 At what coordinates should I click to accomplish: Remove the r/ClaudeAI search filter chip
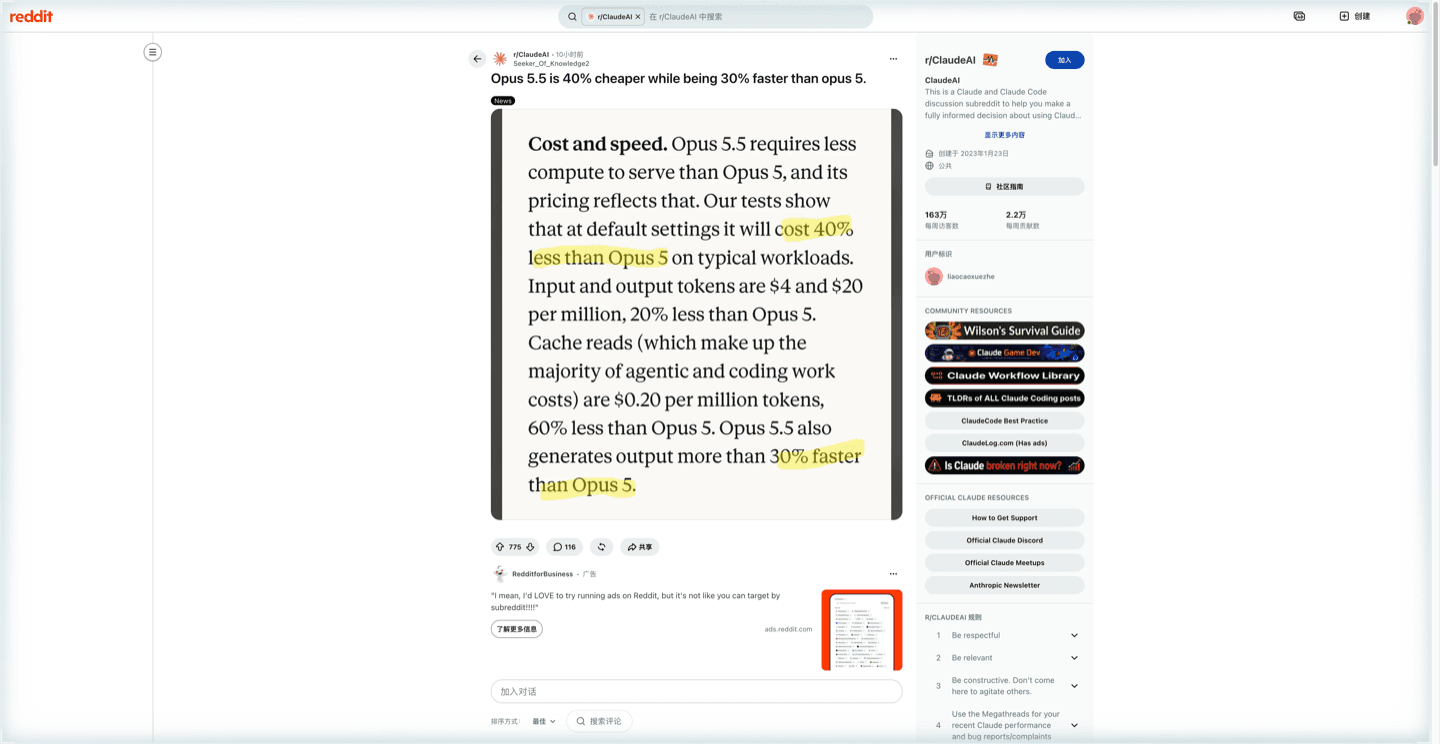(x=638, y=16)
